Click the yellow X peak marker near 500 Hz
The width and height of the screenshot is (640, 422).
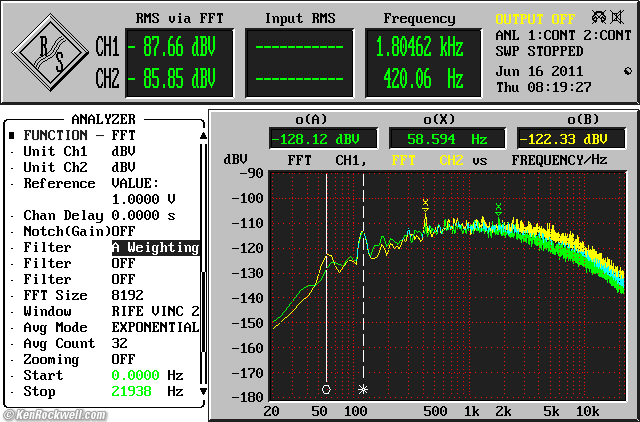pos(425,203)
